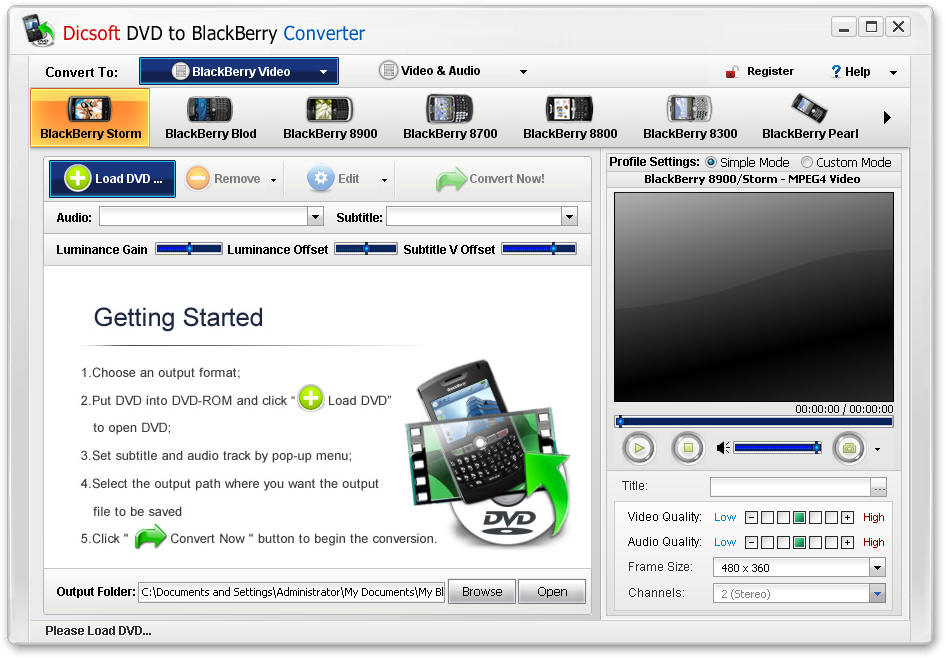Click the Register link
Viewport: 945px width, 658px height.
pos(770,71)
